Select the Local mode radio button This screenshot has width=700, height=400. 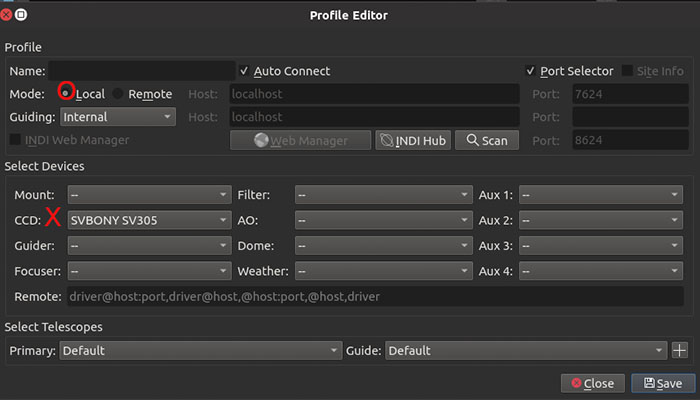point(67,94)
